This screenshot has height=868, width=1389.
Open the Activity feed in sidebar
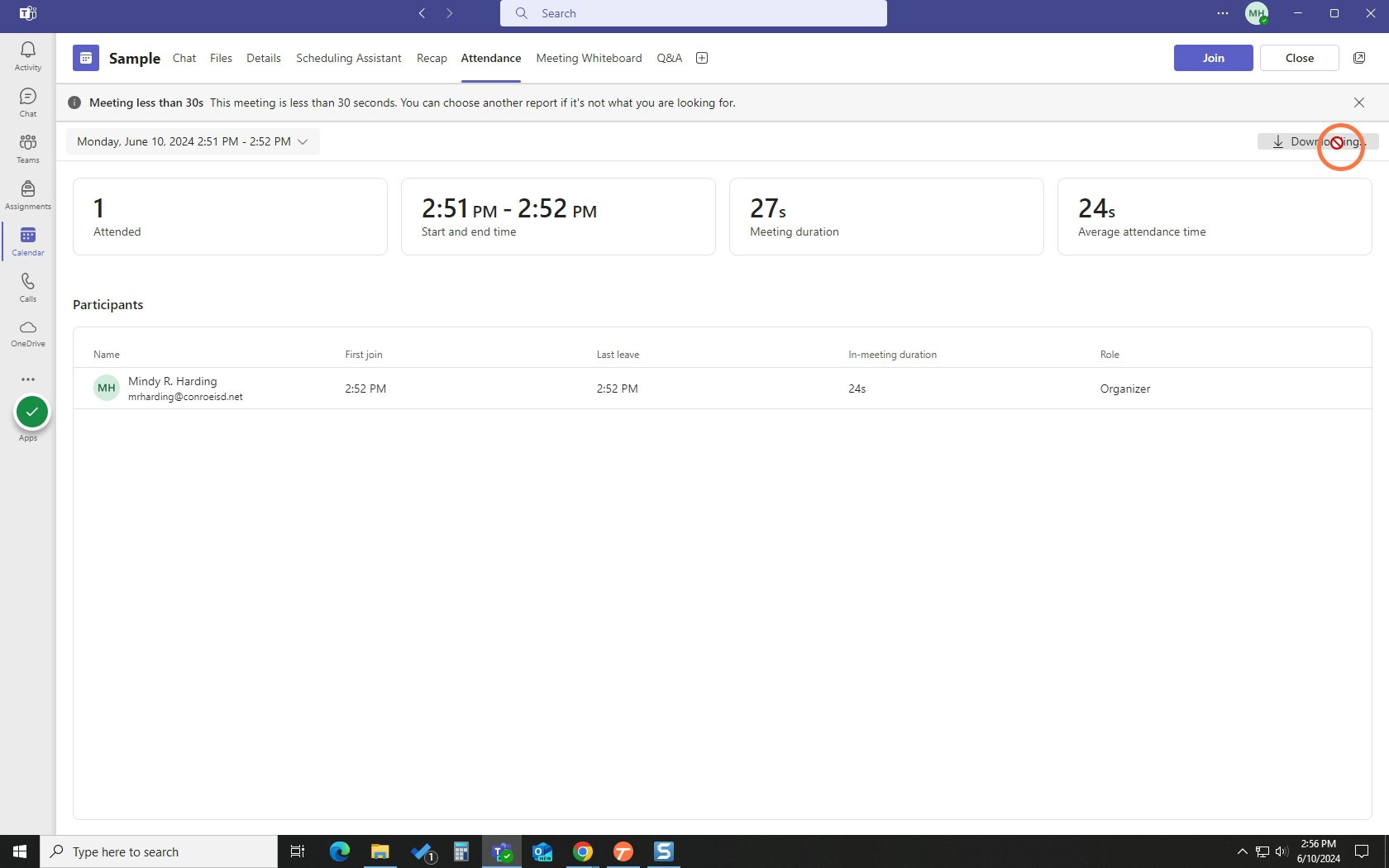(28, 56)
